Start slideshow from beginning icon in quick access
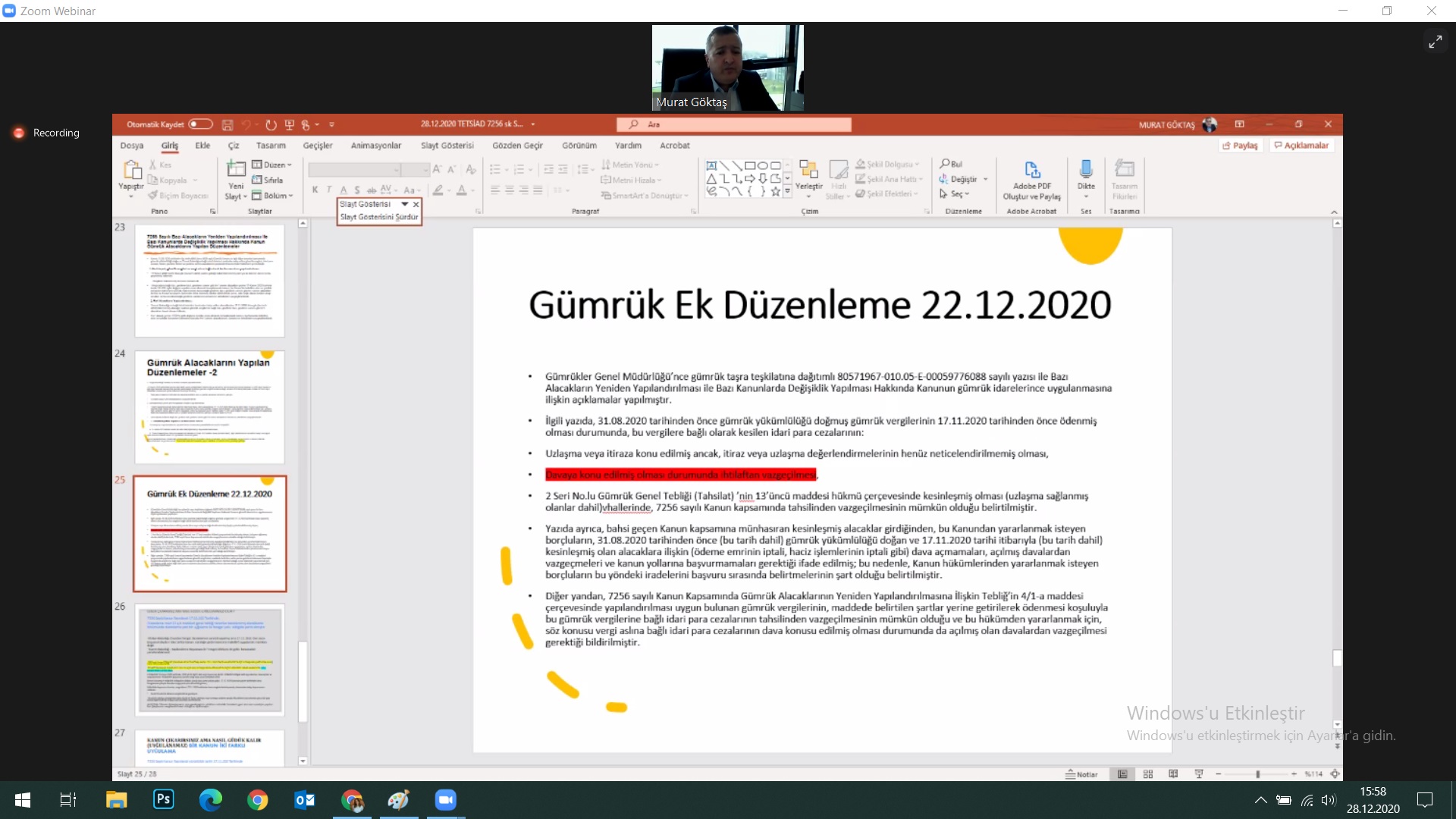 pos(289,124)
